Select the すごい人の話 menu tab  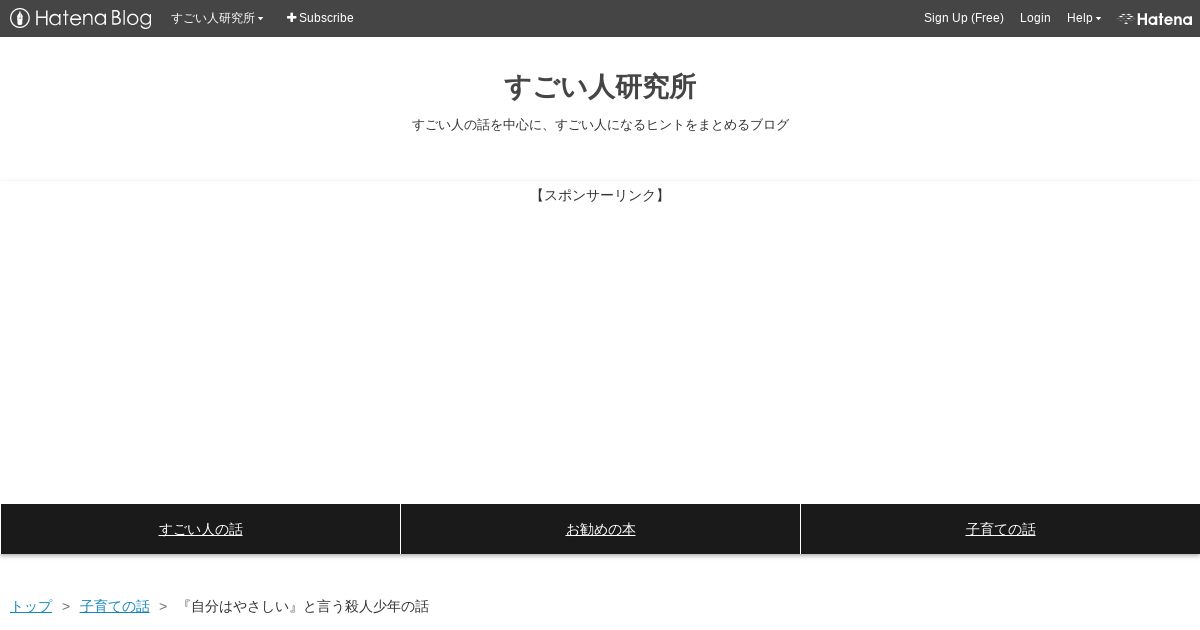pos(200,529)
